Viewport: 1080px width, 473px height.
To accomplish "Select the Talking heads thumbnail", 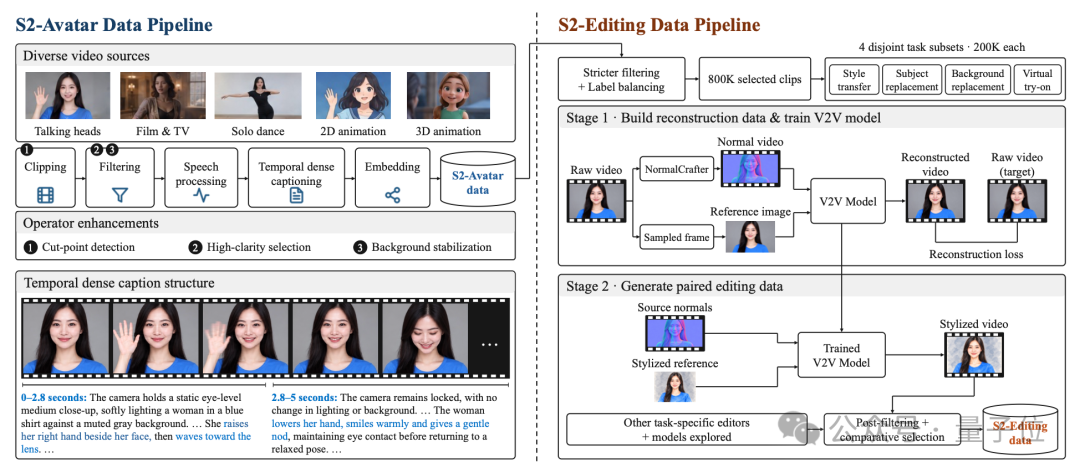I will [x=68, y=96].
